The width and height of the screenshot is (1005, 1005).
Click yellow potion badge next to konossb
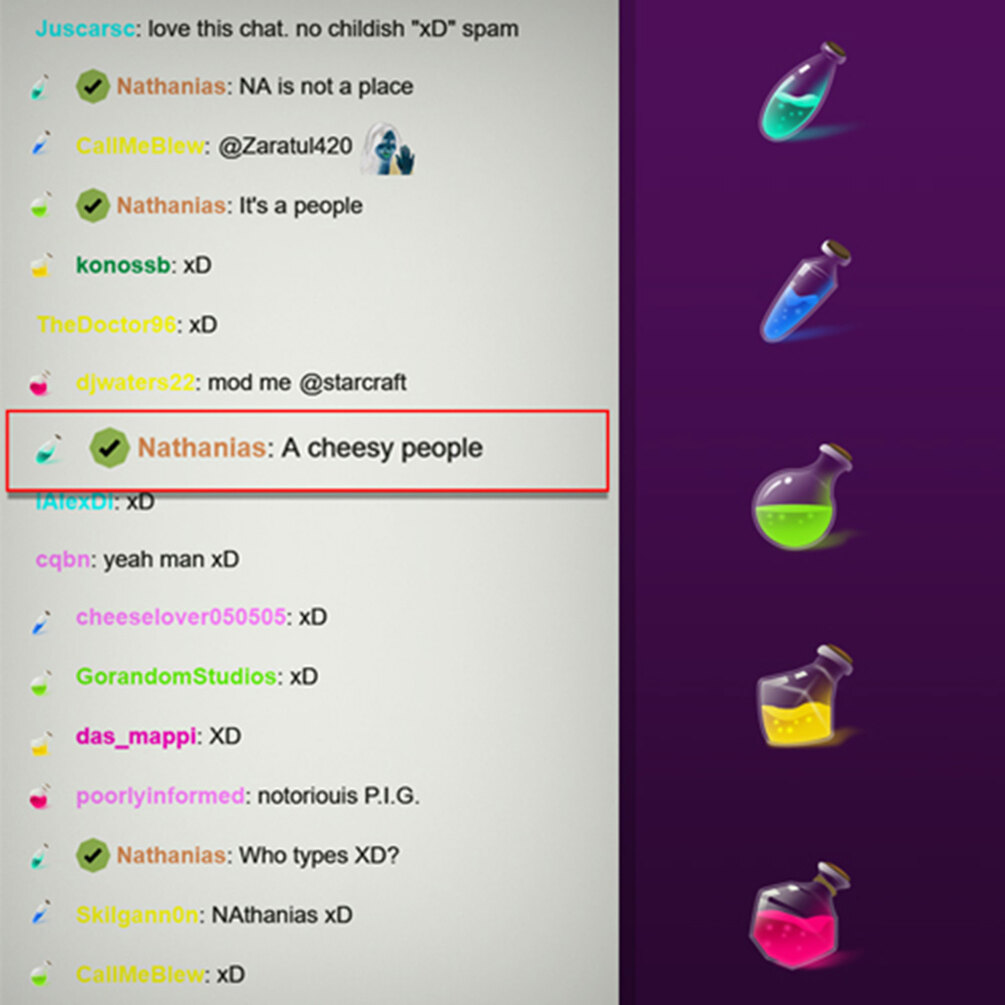[40, 265]
